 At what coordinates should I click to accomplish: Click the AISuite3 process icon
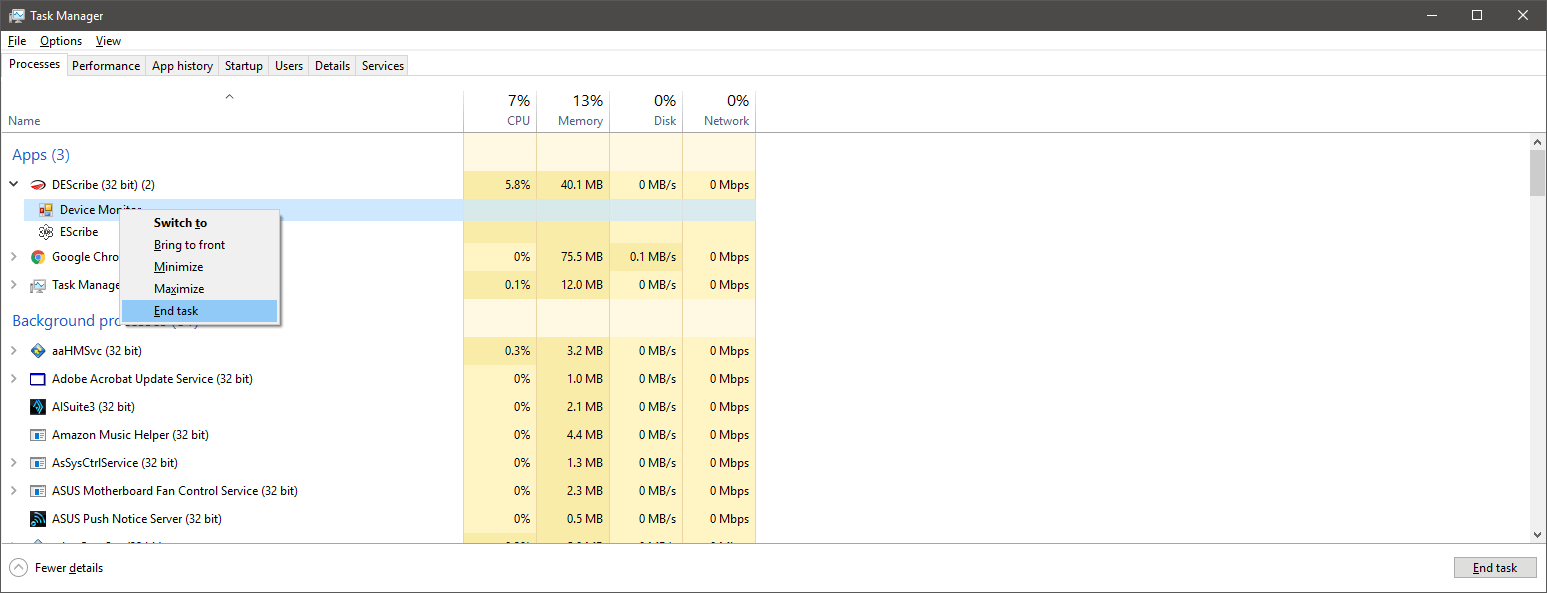coord(38,407)
